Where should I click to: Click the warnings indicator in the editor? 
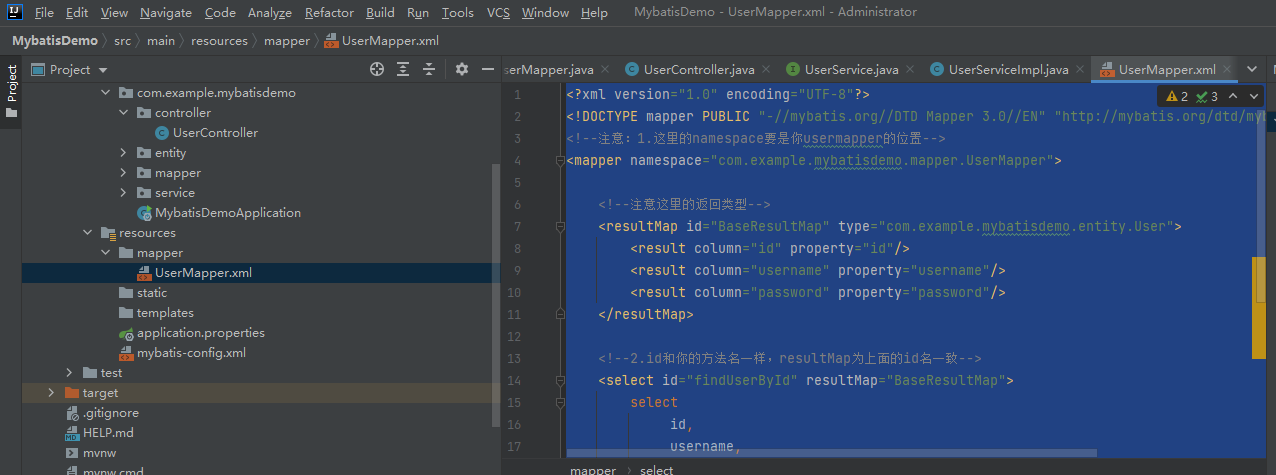click(x=1177, y=96)
